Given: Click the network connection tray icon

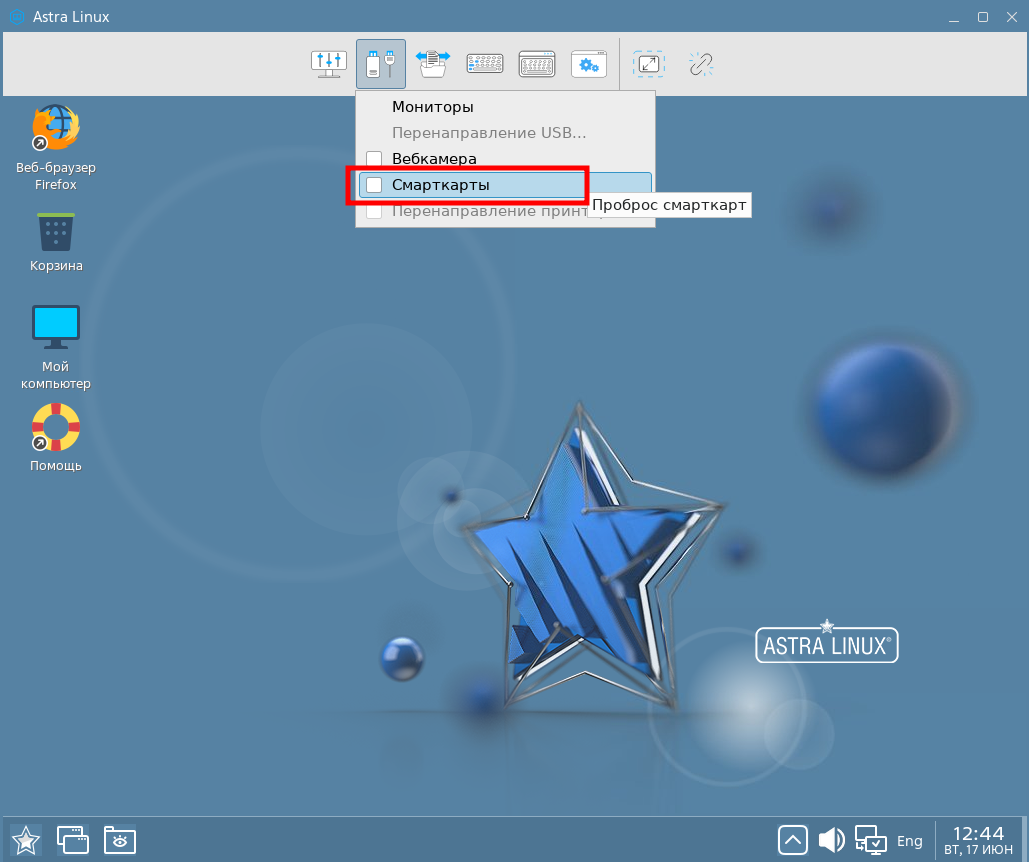Looking at the screenshot, I should tap(870, 840).
